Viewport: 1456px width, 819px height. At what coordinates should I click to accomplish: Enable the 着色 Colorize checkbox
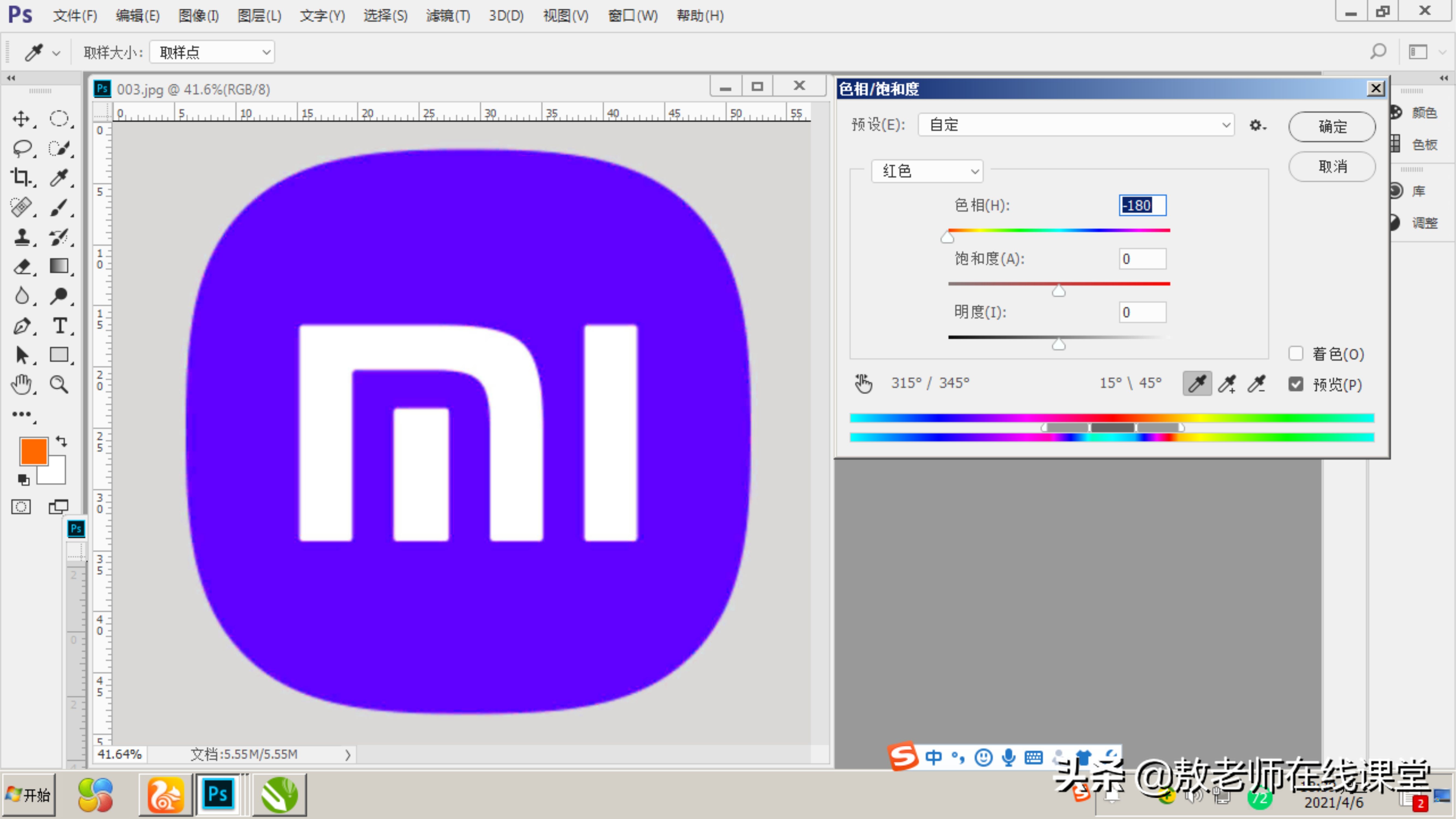(x=1295, y=354)
